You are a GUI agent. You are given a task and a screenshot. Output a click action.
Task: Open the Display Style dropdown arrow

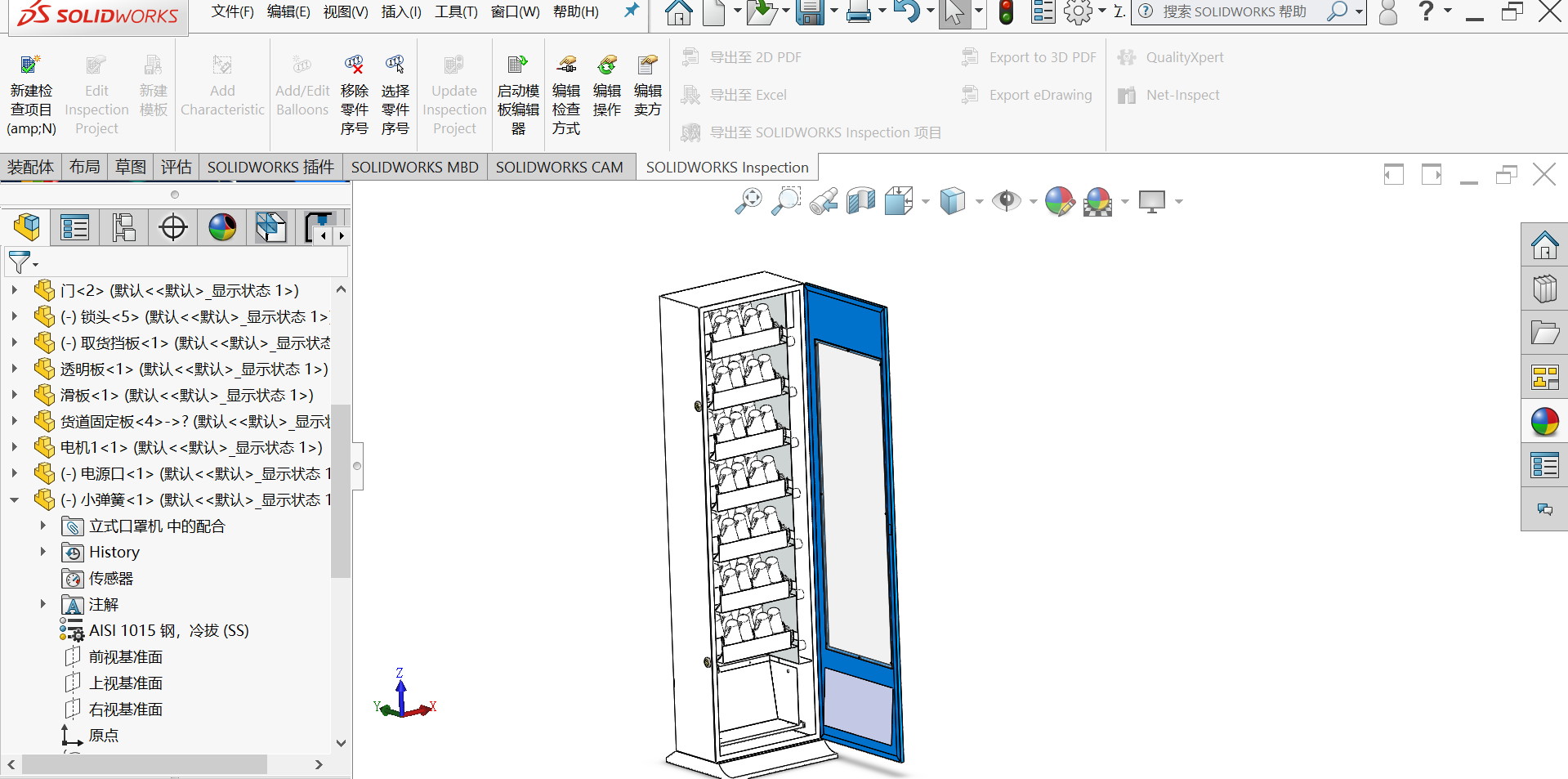979,201
